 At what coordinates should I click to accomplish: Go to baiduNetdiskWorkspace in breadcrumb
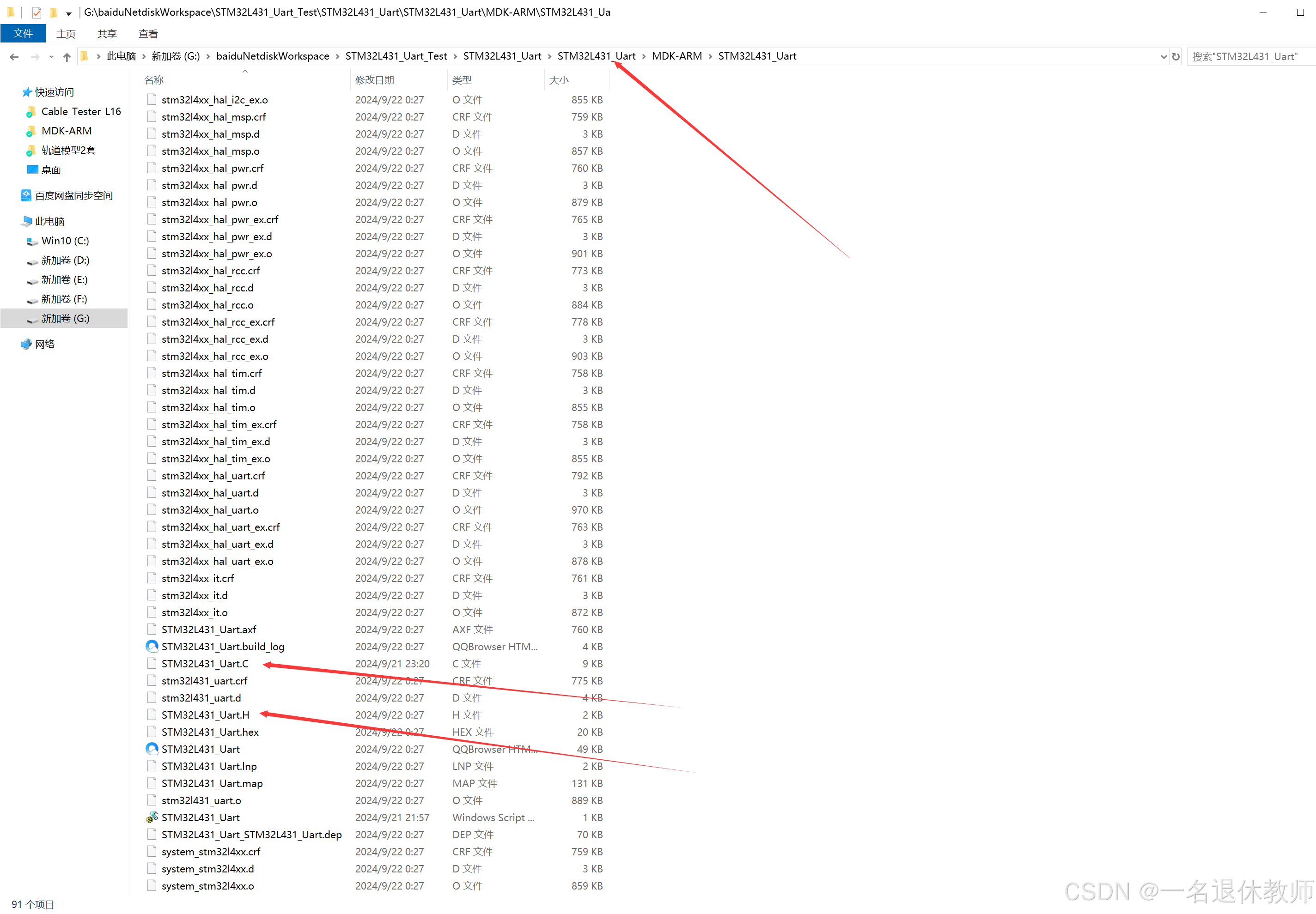[x=272, y=56]
